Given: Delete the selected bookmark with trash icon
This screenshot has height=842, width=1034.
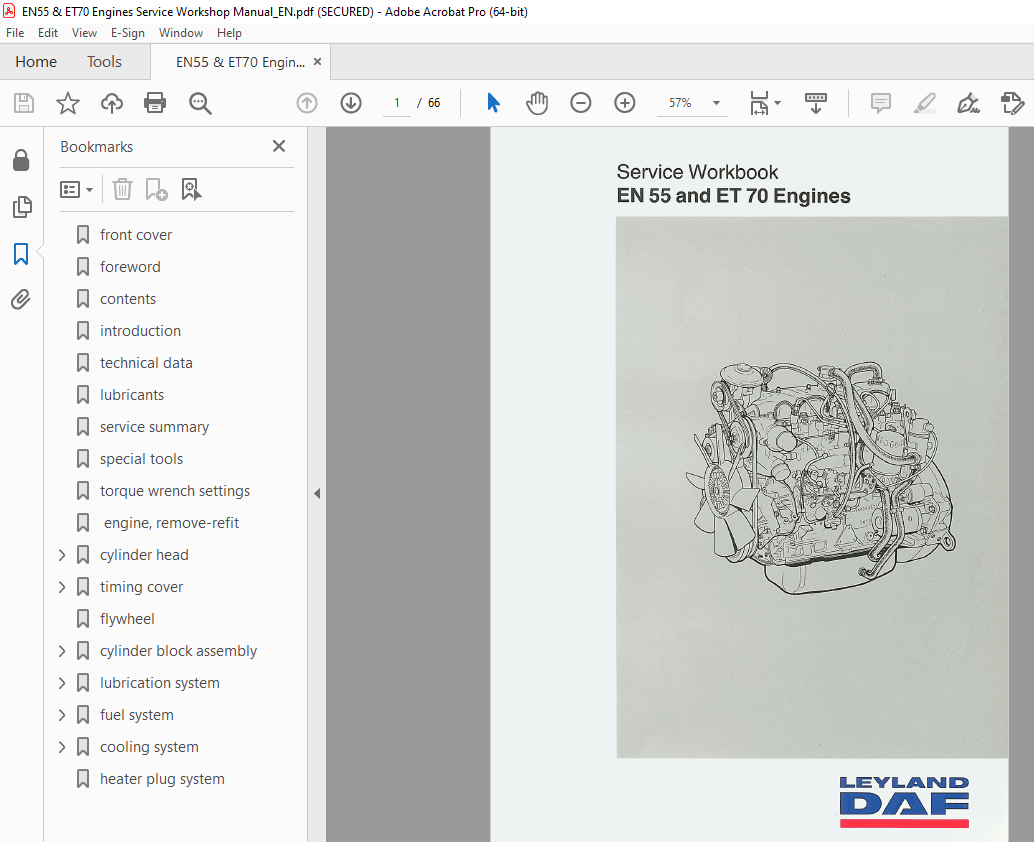Looking at the screenshot, I should (121, 189).
